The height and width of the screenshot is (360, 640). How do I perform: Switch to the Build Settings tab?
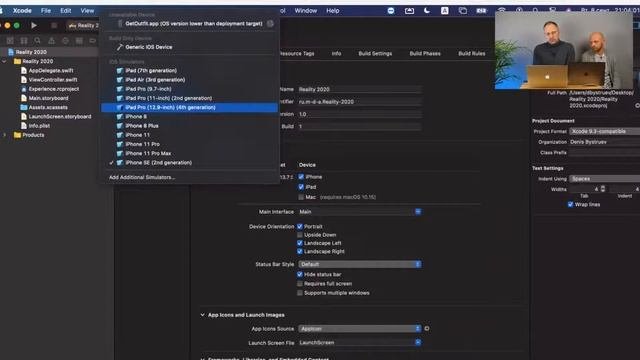[375, 53]
